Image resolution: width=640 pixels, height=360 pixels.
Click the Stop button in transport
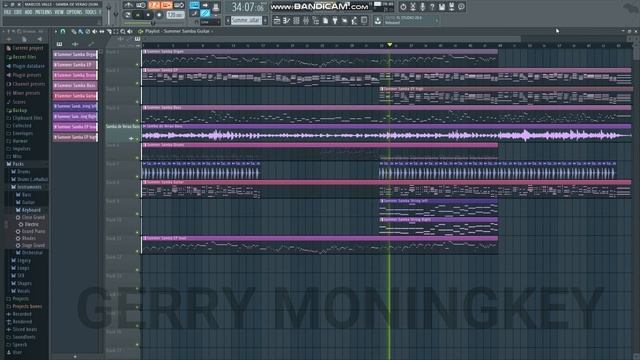(x=148, y=15)
